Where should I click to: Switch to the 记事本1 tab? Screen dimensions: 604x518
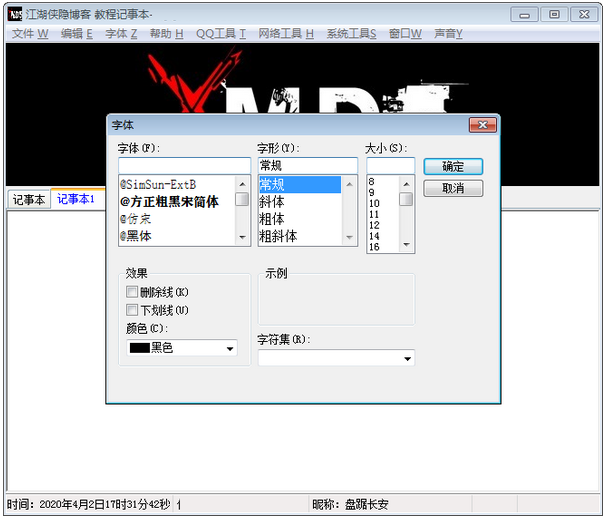coord(76,199)
